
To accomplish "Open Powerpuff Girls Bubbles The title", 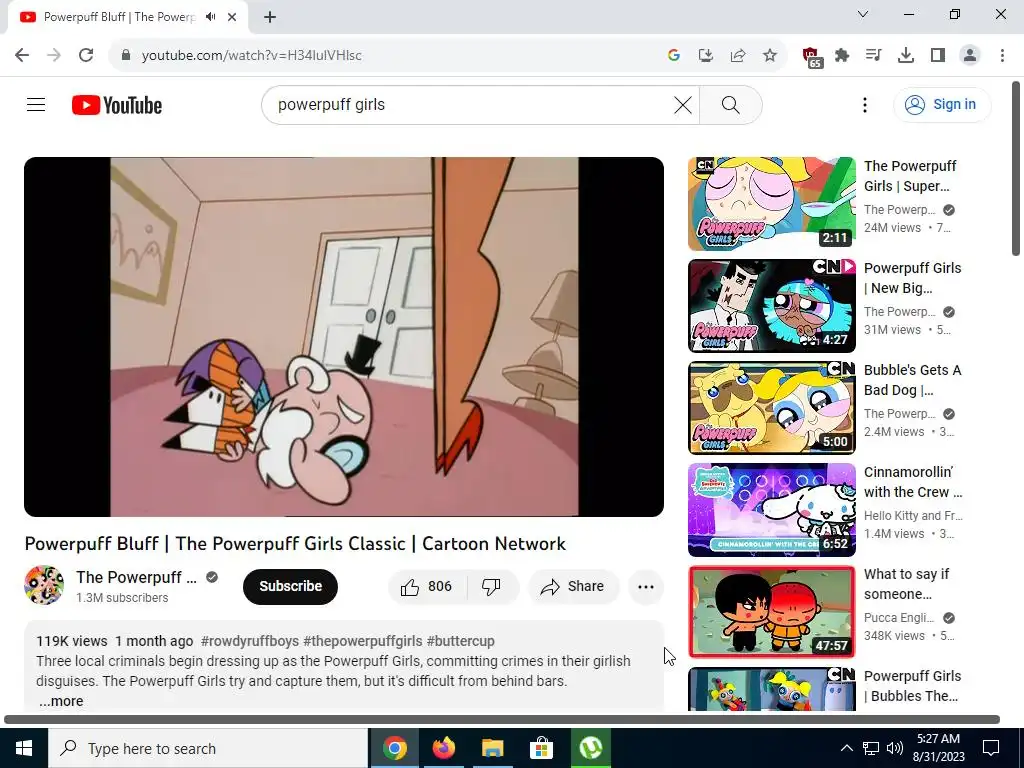I will coord(912,686).
